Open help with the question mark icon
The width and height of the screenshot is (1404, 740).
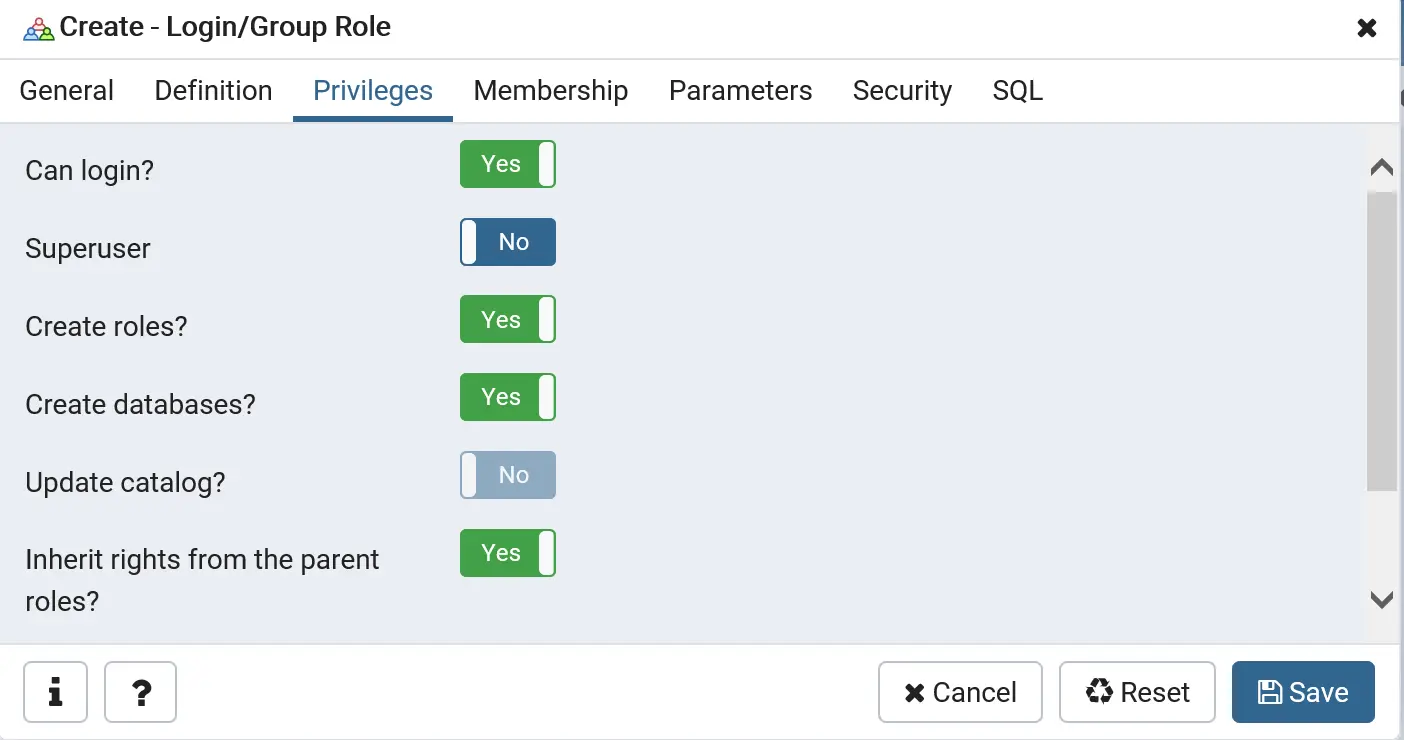tap(141, 692)
